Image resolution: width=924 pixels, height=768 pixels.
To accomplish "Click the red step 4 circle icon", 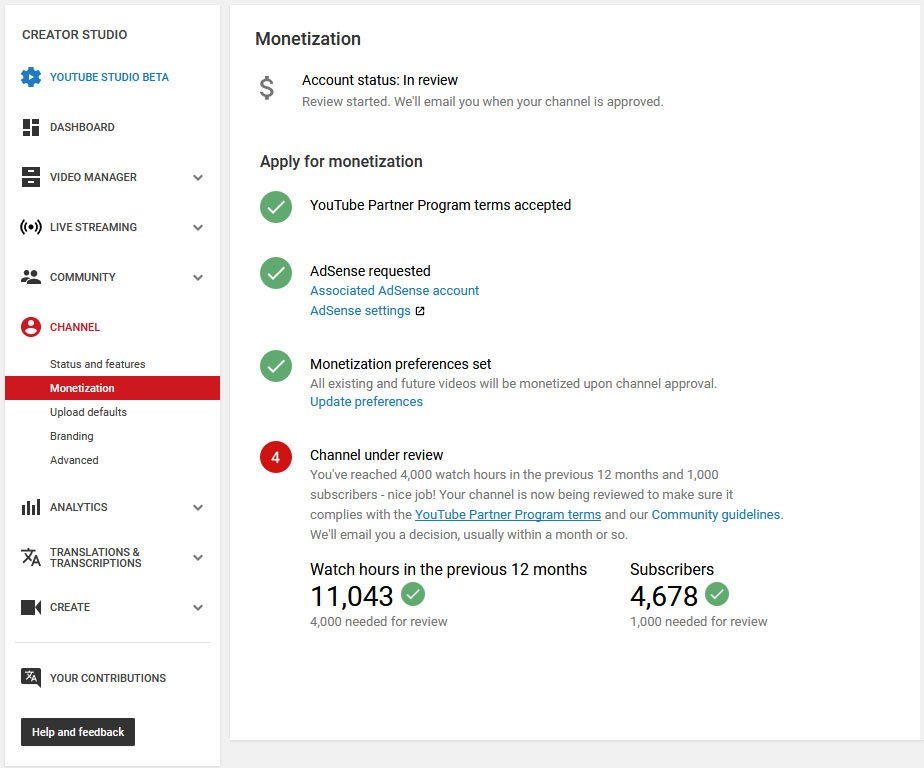I will pyautogui.click(x=276, y=457).
